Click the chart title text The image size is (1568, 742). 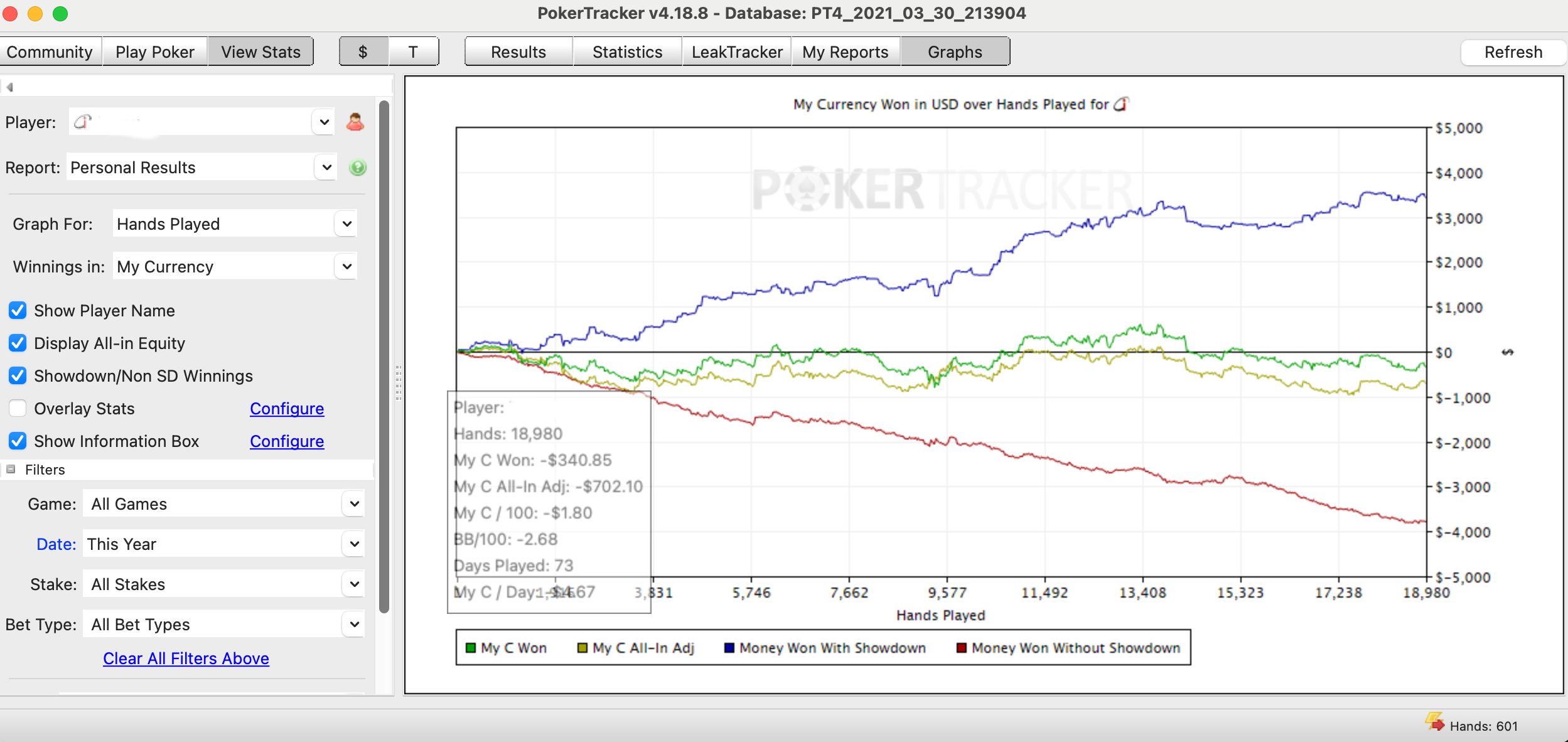pos(952,104)
